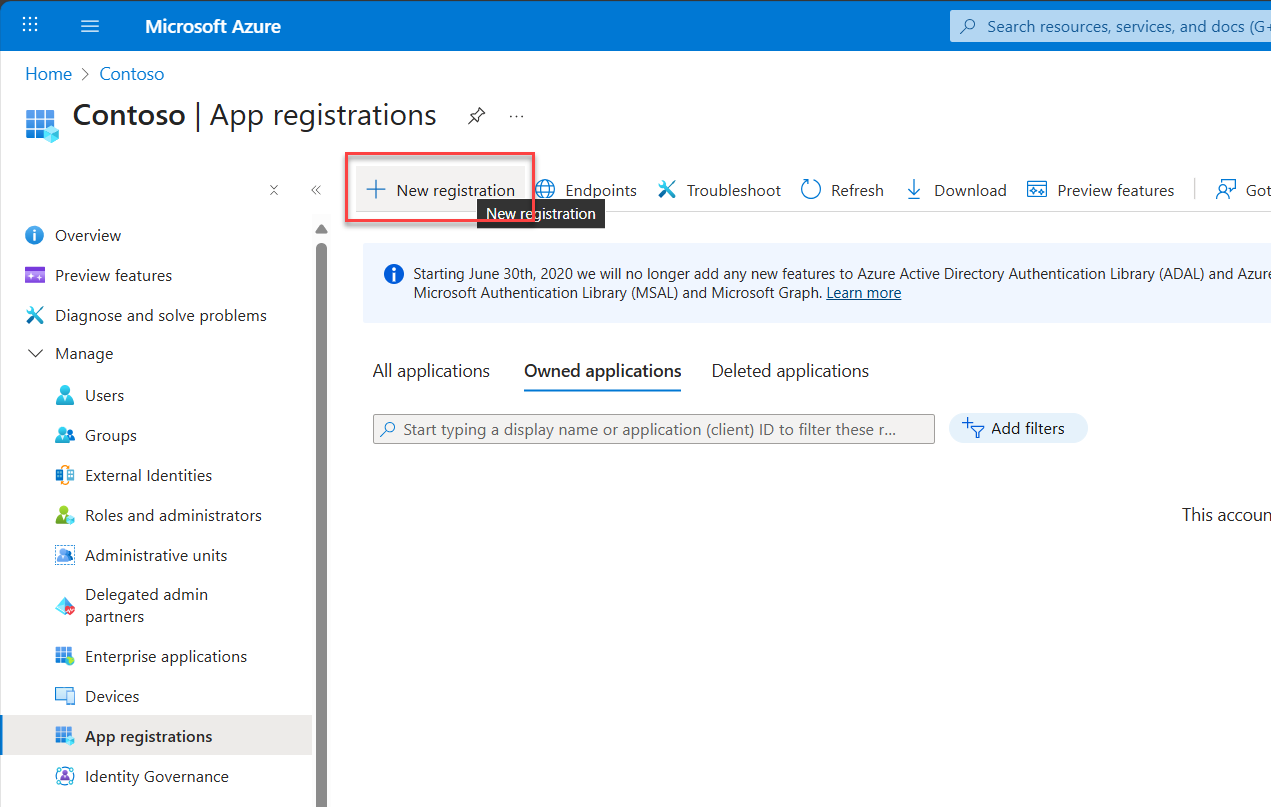1271x807 pixels.
Task: Click the Users person icon
Action: point(65,396)
